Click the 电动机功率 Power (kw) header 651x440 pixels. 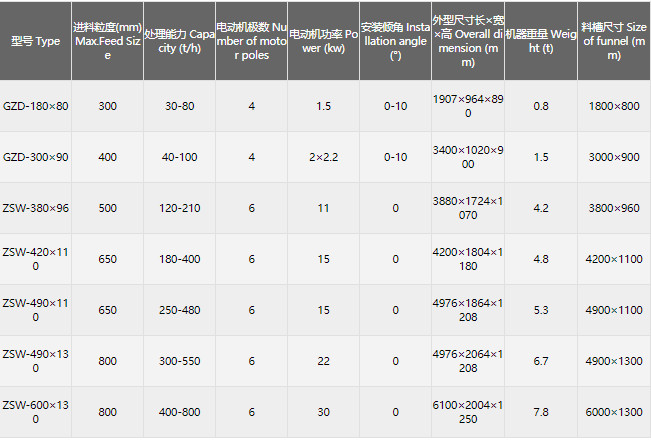(323, 41)
